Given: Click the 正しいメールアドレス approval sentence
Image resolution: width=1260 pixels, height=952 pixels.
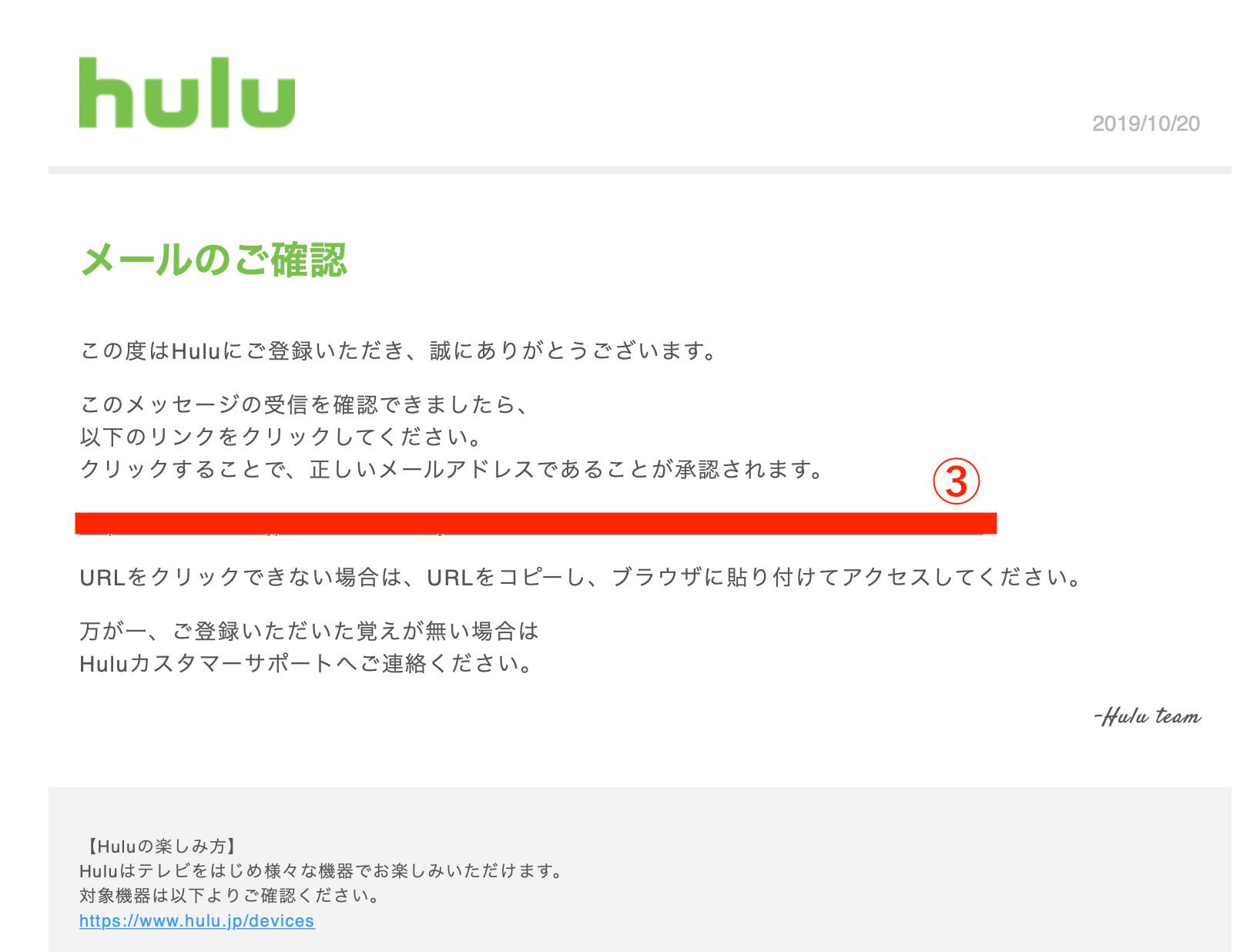Looking at the screenshot, I should point(453,469).
